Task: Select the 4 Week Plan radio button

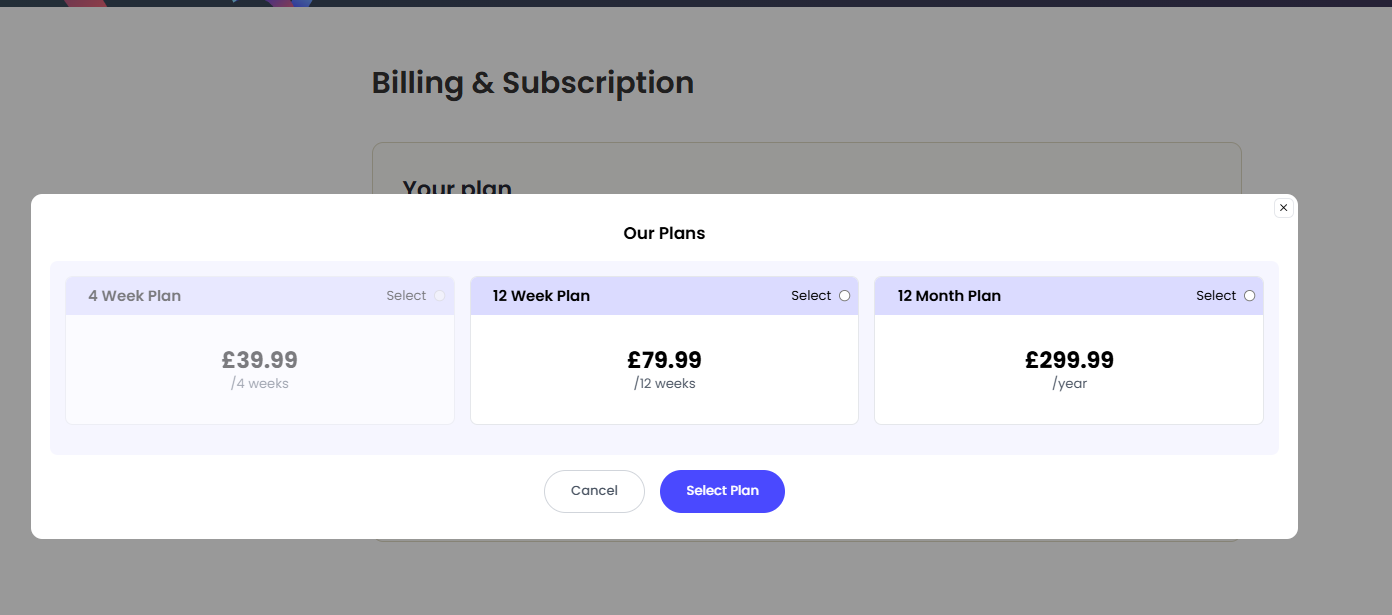Action: pos(440,296)
